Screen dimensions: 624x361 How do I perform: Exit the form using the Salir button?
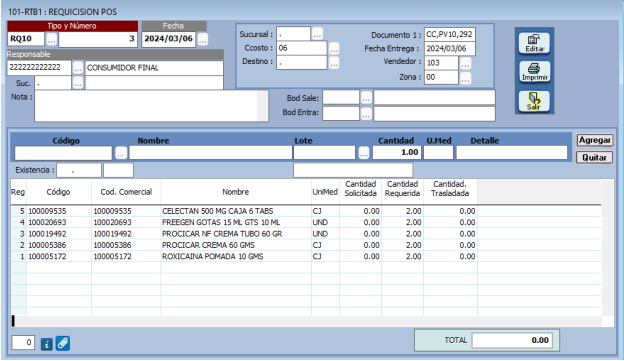tap(534, 101)
